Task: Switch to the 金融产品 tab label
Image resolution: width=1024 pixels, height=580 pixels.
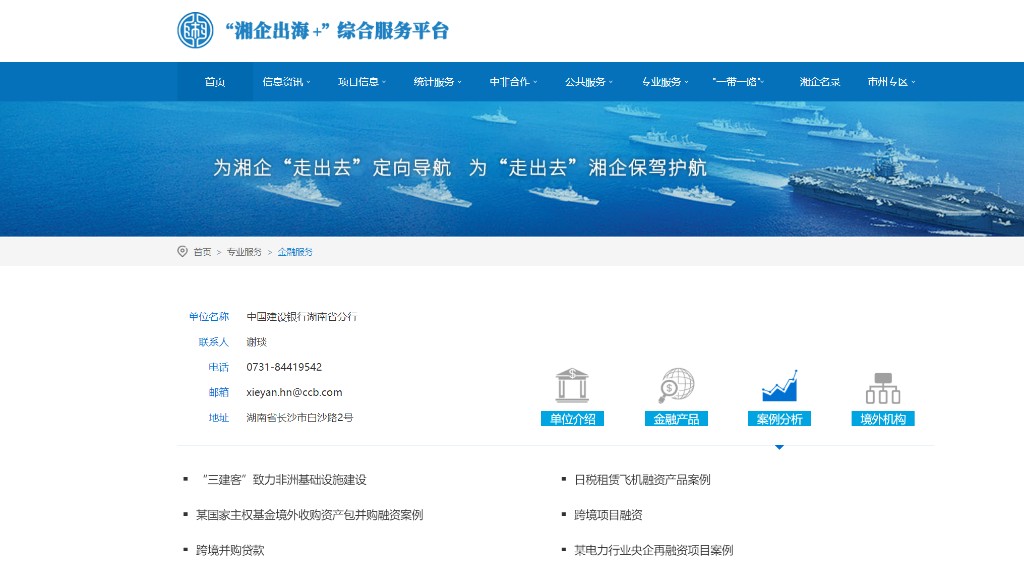Action: 676,419
